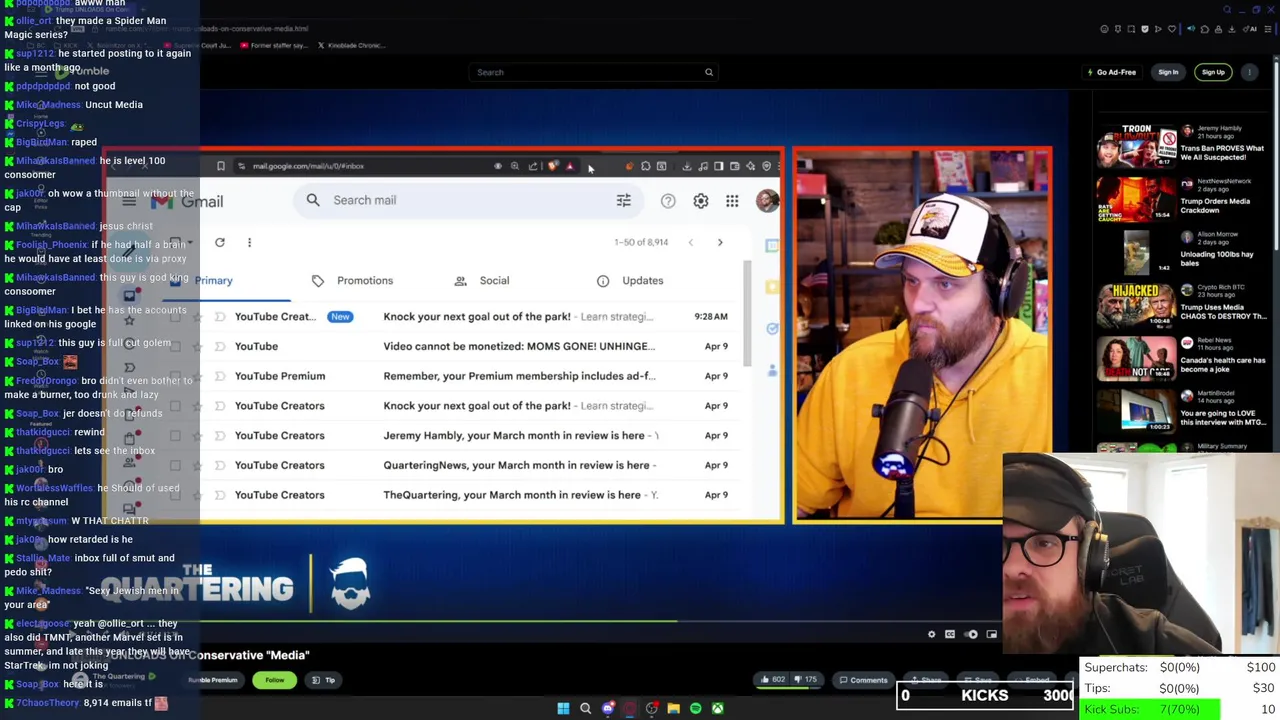Like the Rumble video with the thumbs up
This screenshot has width=1280, height=720.
773,680
